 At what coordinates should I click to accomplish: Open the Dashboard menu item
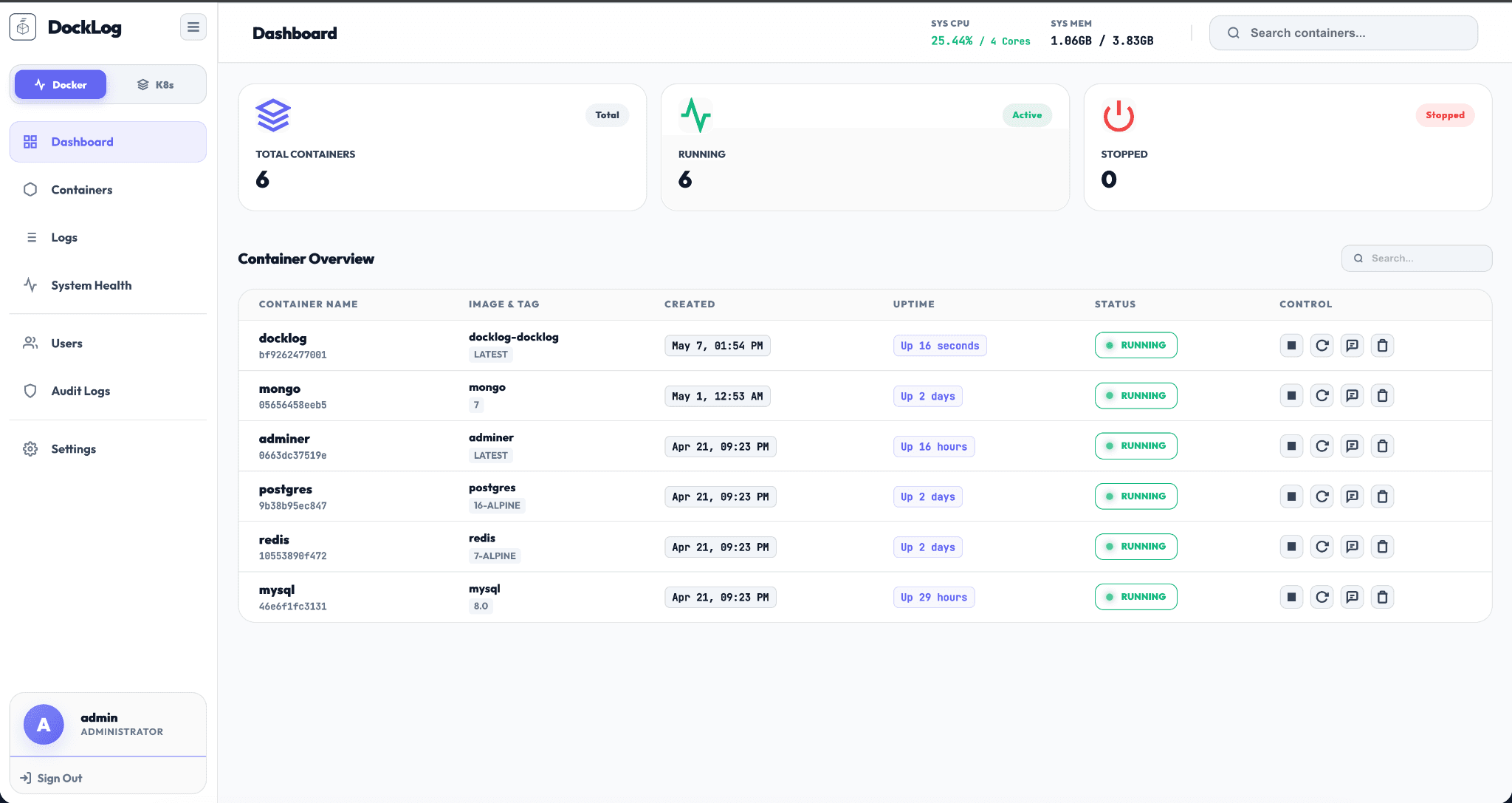point(108,142)
